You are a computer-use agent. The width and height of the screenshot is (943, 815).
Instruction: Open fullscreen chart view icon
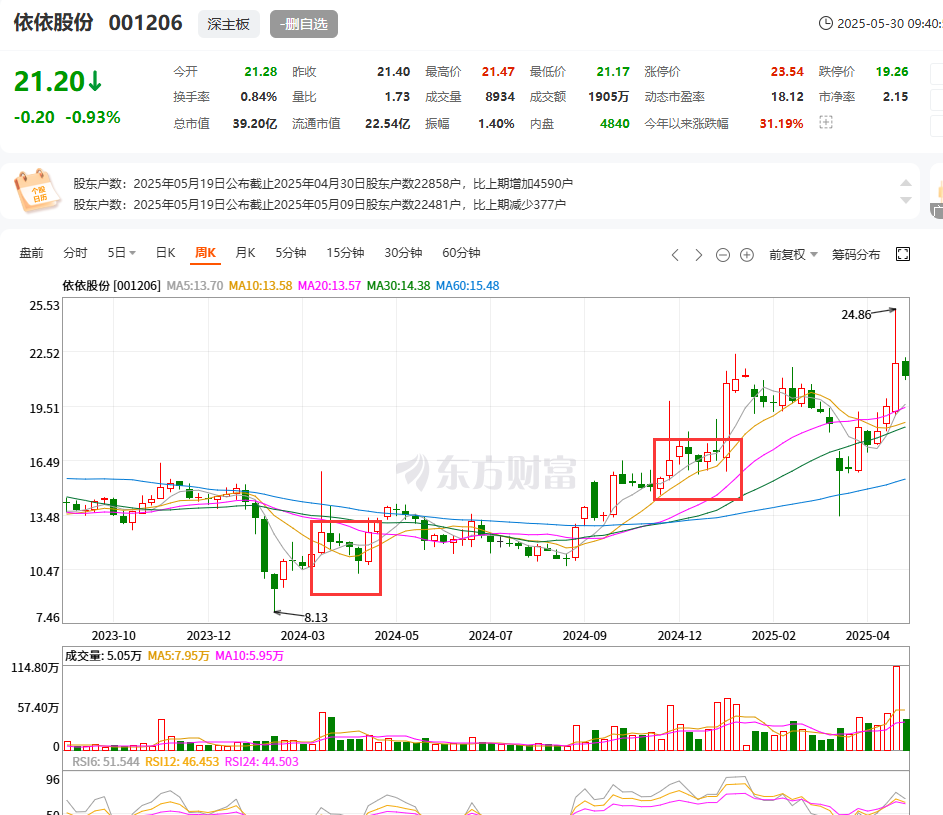[903, 254]
